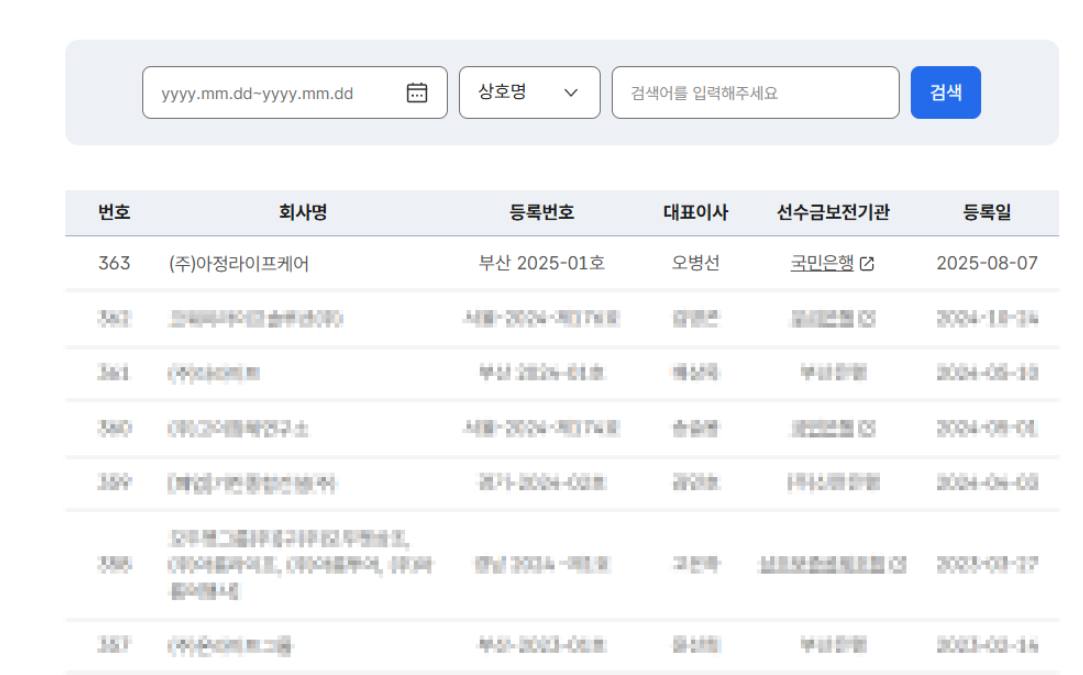Open the 국민은행 link in row 363
The width and height of the screenshot is (1083, 675).
coord(822,264)
